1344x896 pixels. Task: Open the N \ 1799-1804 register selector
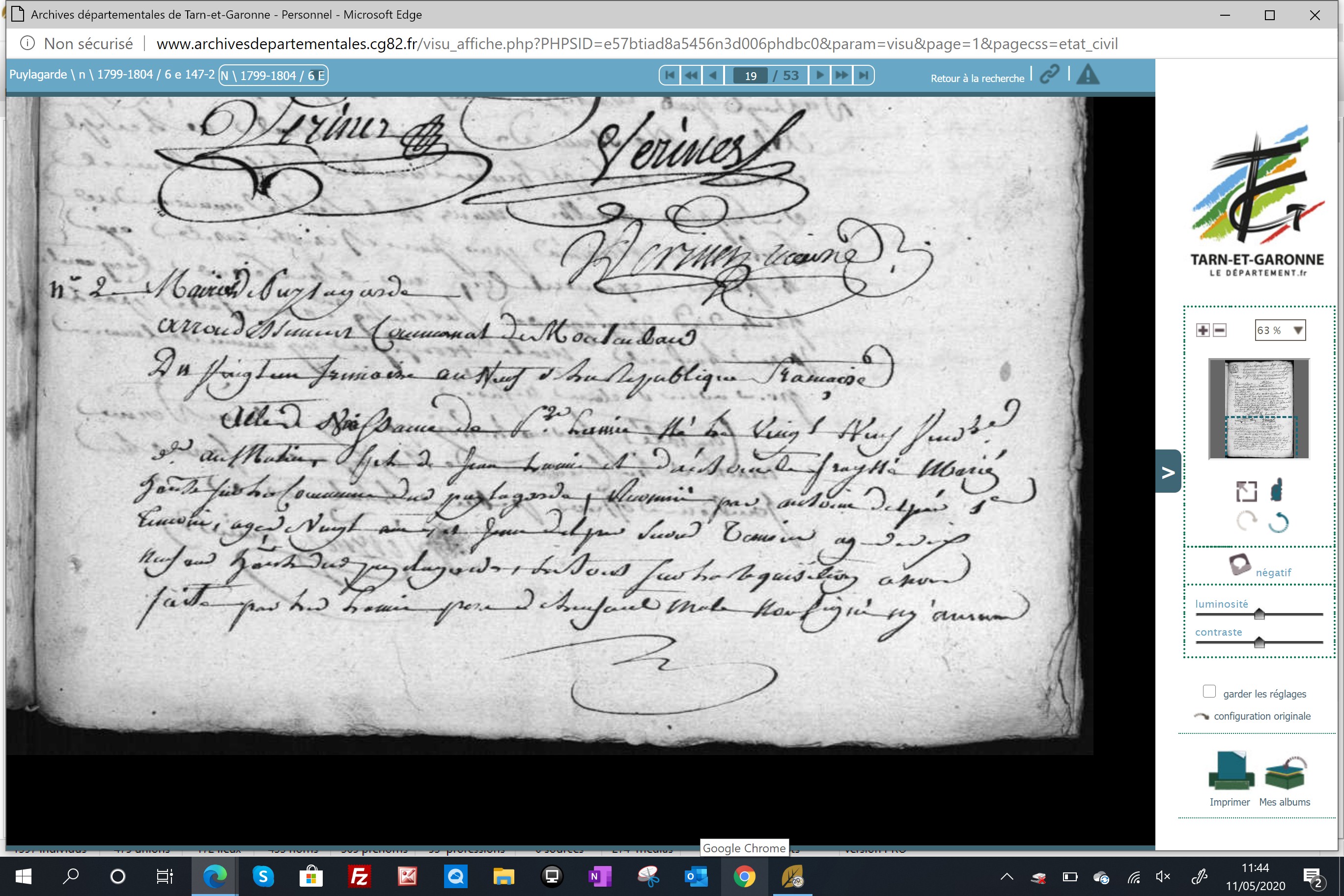tap(273, 76)
